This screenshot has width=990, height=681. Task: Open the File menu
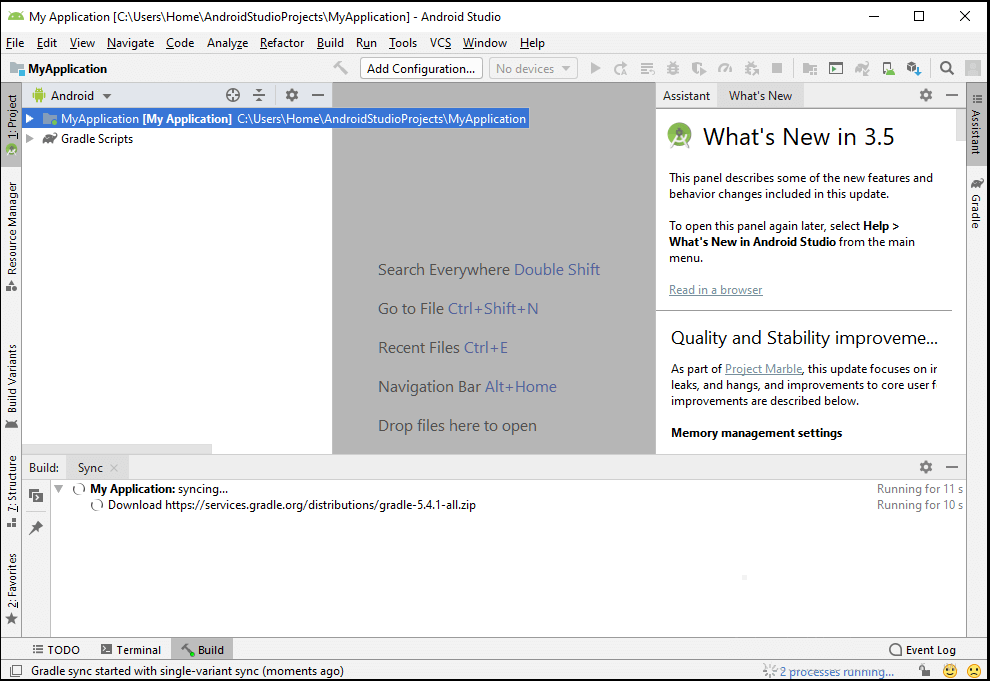15,43
